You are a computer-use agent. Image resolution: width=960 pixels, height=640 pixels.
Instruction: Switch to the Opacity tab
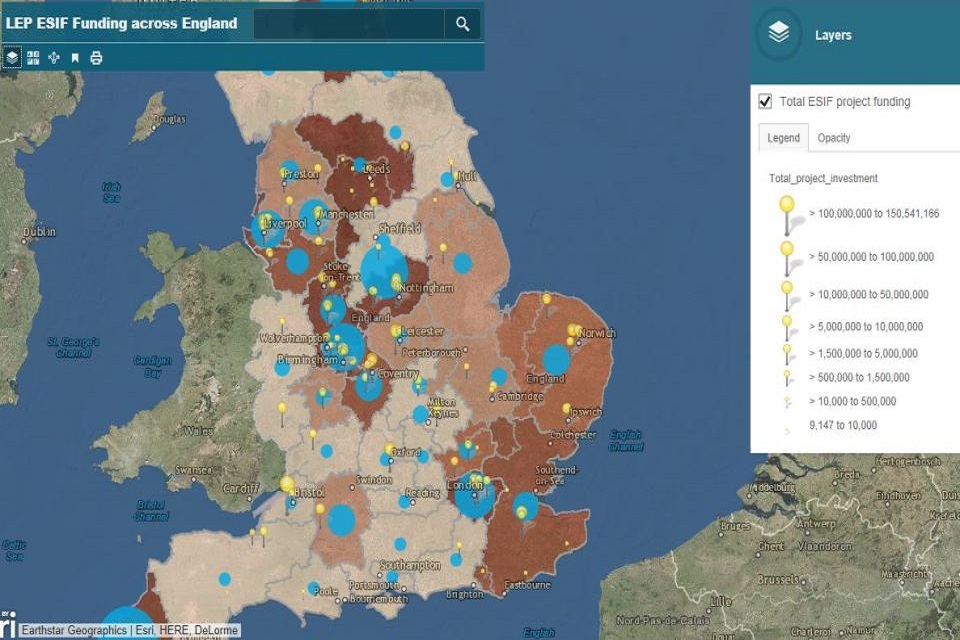[x=834, y=137]
